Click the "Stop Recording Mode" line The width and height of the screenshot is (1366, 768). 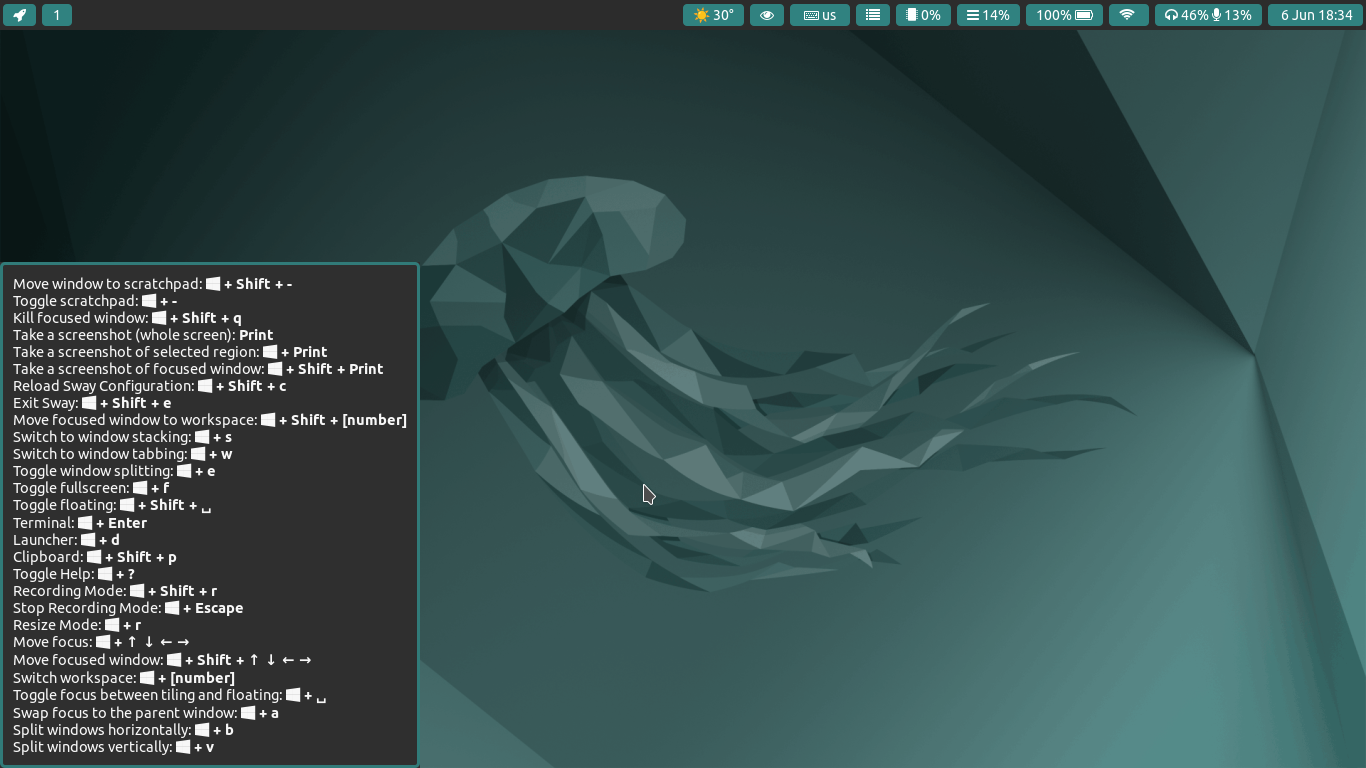pos(128,608)
